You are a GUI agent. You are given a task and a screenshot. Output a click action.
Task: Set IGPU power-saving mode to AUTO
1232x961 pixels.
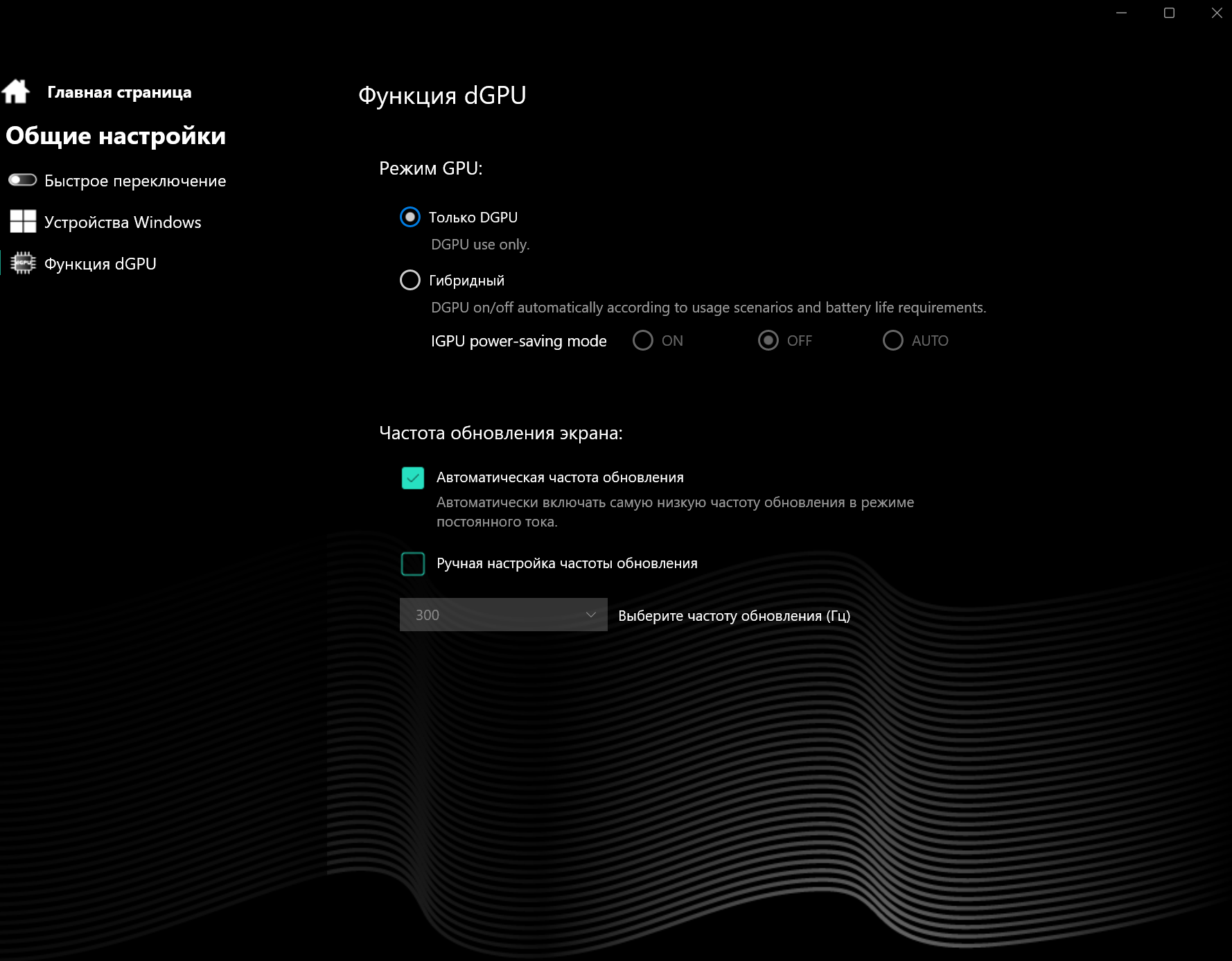[893, 341]
